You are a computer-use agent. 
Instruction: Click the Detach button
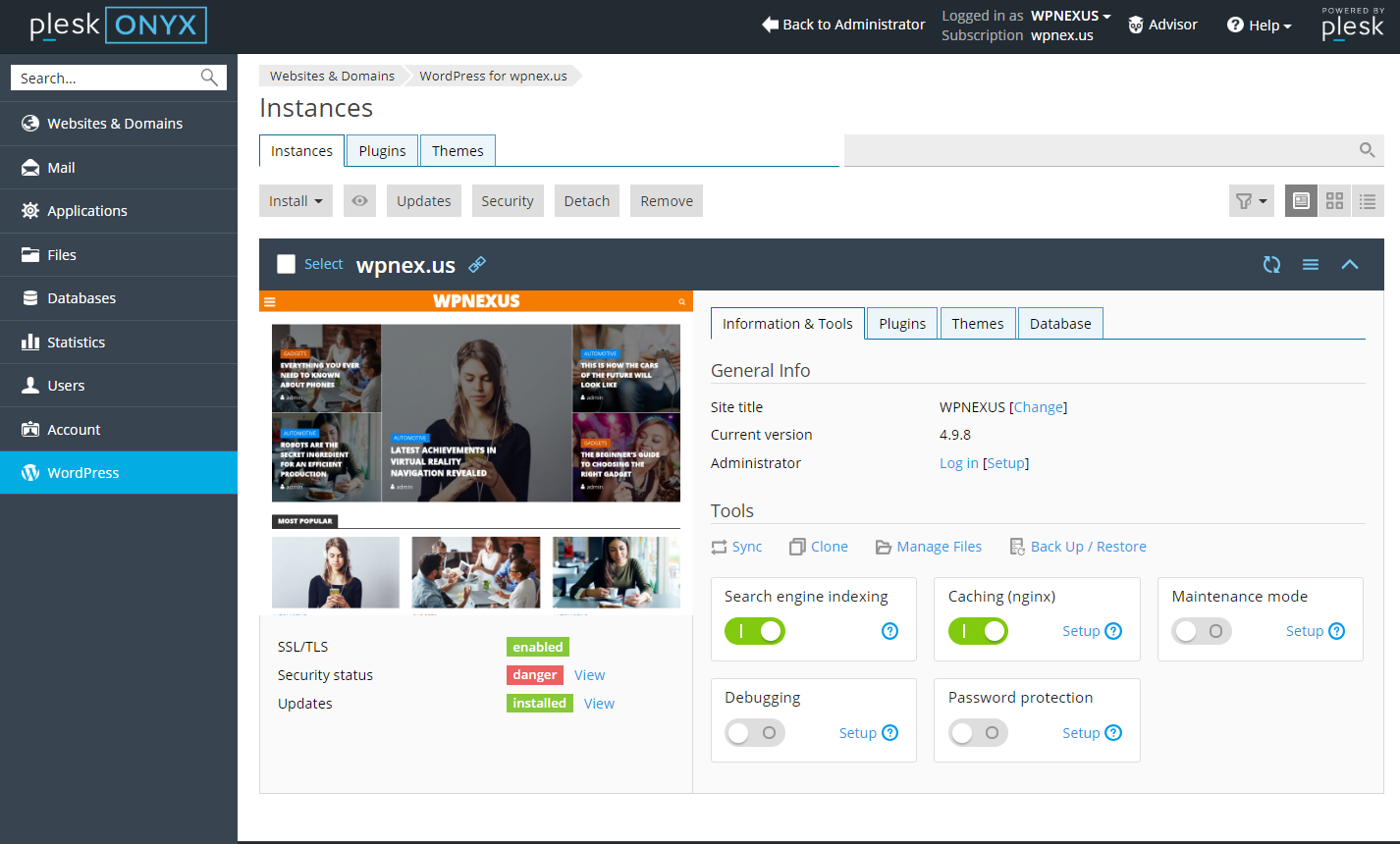coord(587,200)
